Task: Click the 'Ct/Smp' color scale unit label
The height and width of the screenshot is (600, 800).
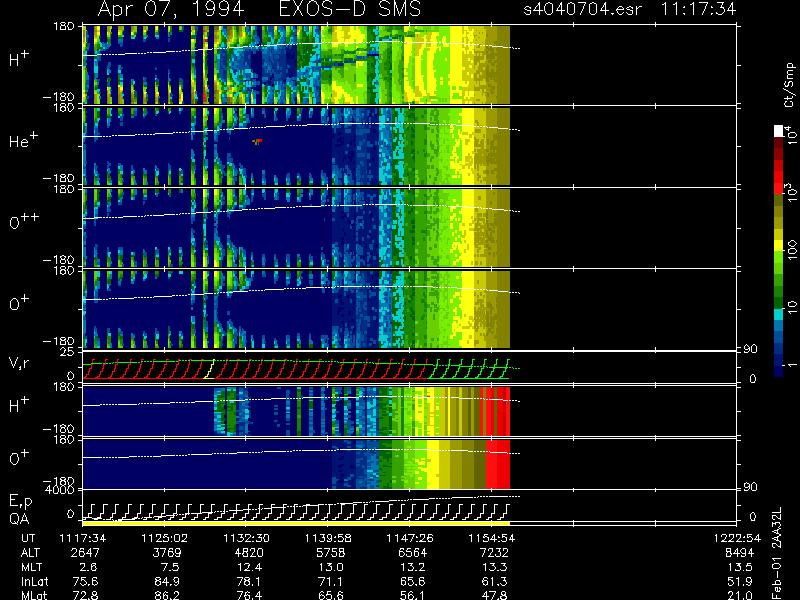Action: pos(790,85)
